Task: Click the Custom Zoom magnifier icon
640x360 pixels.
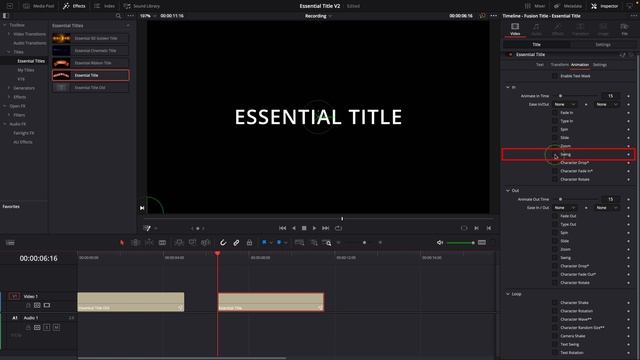Action: (327, 242)
